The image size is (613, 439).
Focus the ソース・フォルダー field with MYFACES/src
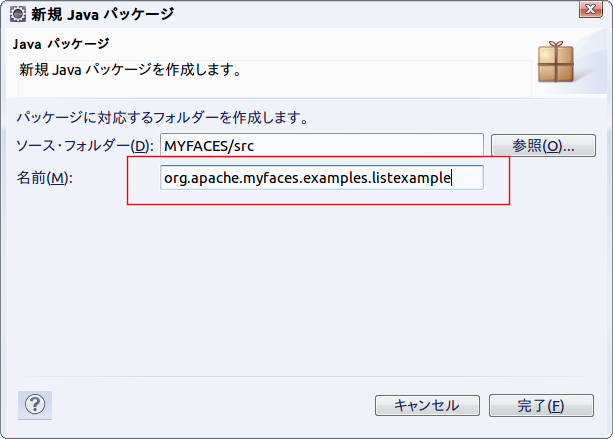[321, 145]
